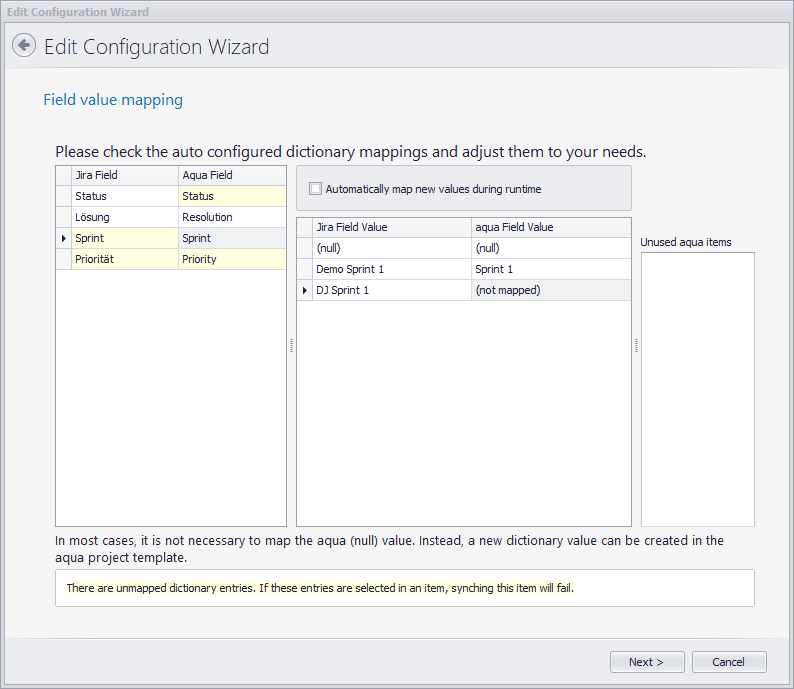
Task: Click the Cancel button
Action: 728,662
